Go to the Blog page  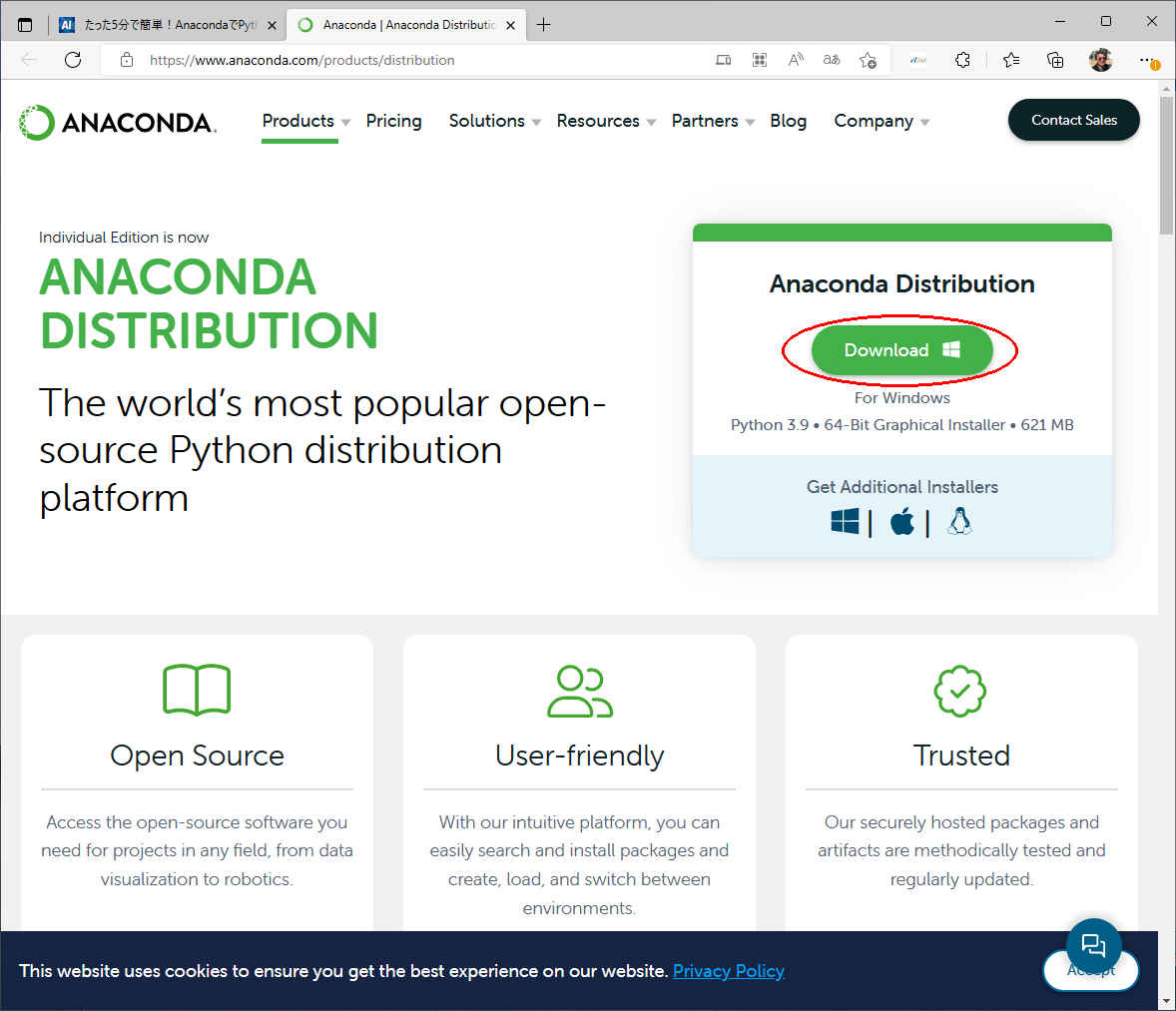click(788, 121)
